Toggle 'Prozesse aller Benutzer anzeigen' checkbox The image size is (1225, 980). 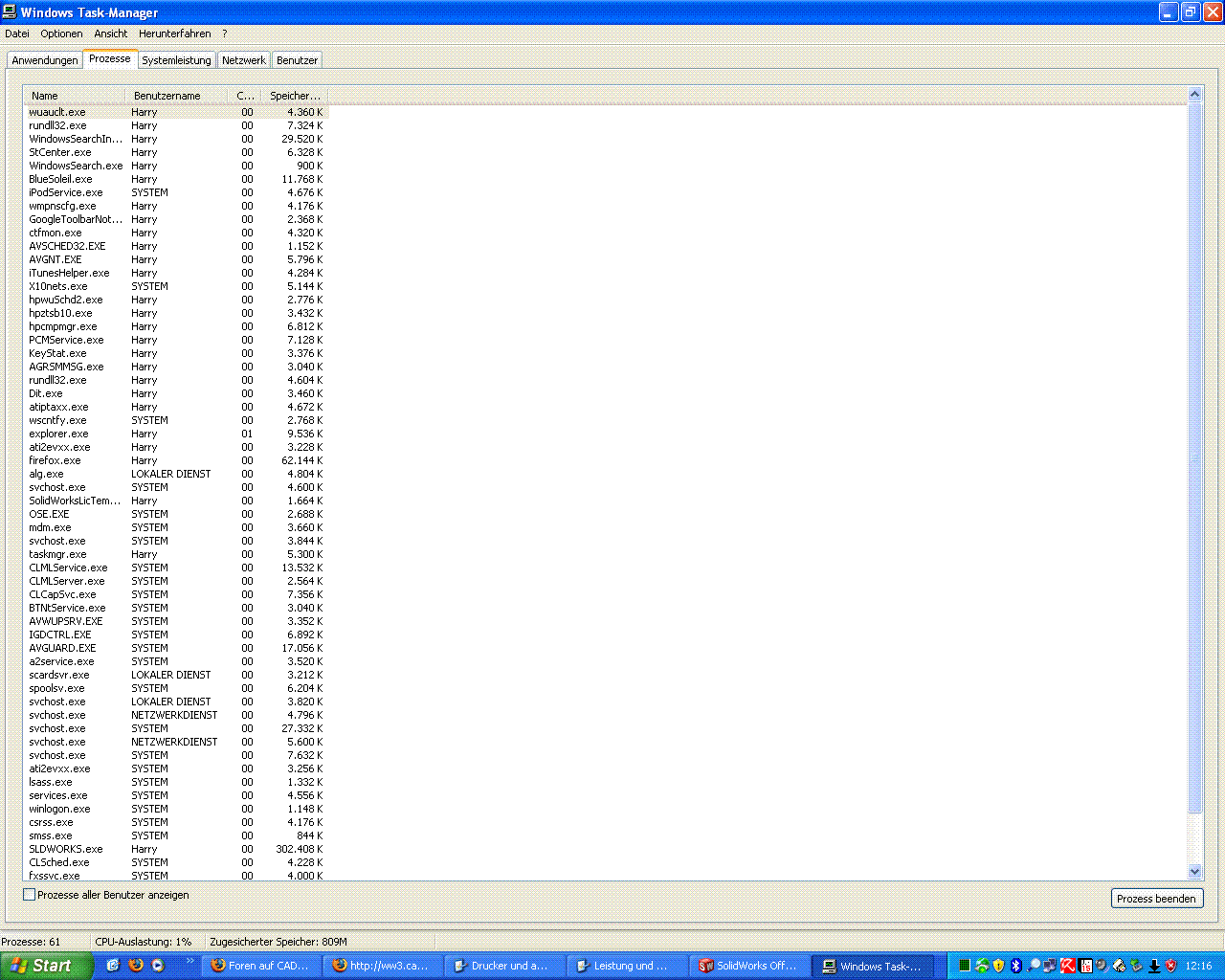point(30,895)
